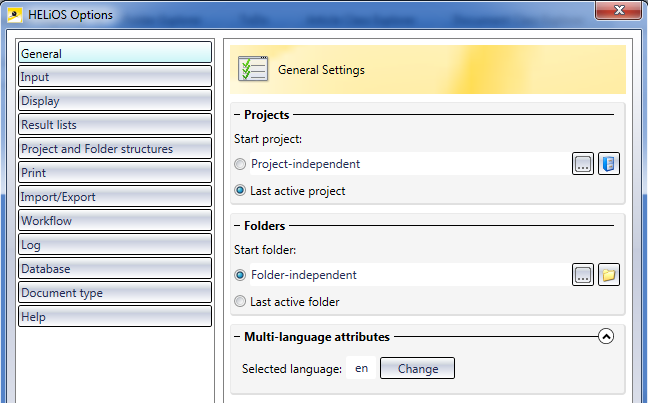The image size is (648, 403).
Task: Collapse the Folders section
Action: pyautogui.click(x=237, y=226)
